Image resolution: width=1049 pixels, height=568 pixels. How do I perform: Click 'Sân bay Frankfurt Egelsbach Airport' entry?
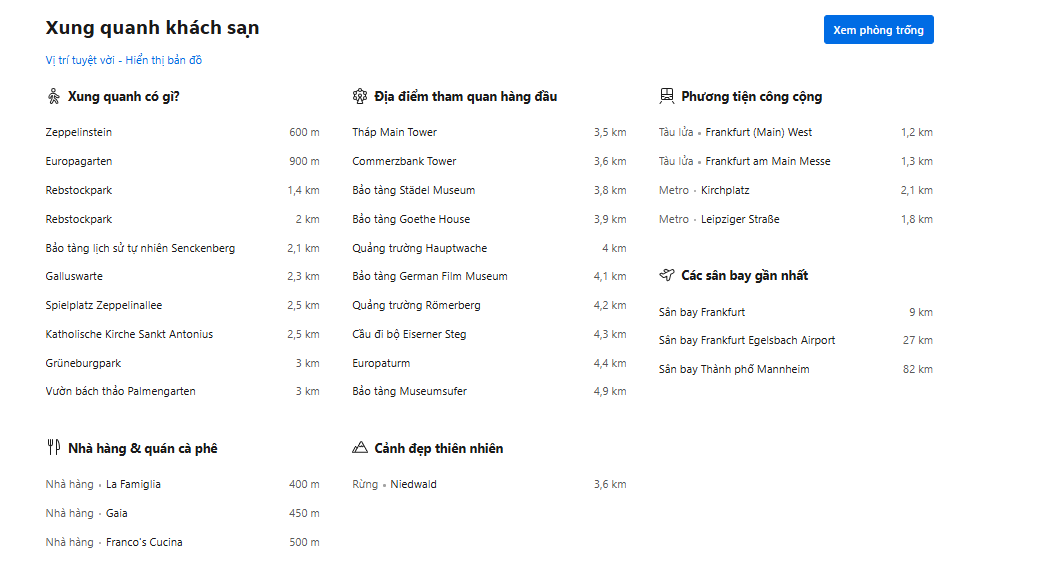(746, 340)
